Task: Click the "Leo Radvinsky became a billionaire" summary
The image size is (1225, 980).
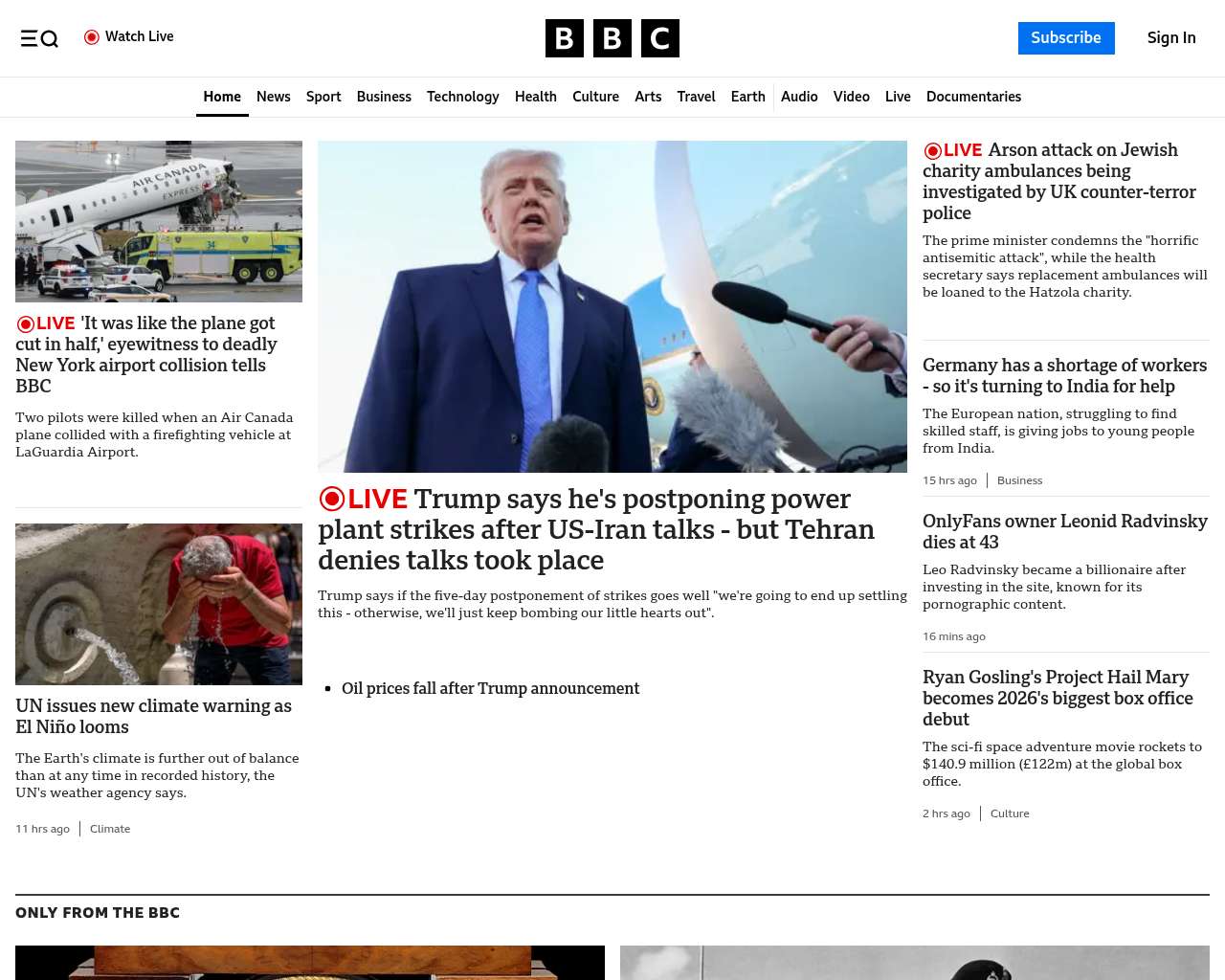Action: coord(1054,587)
